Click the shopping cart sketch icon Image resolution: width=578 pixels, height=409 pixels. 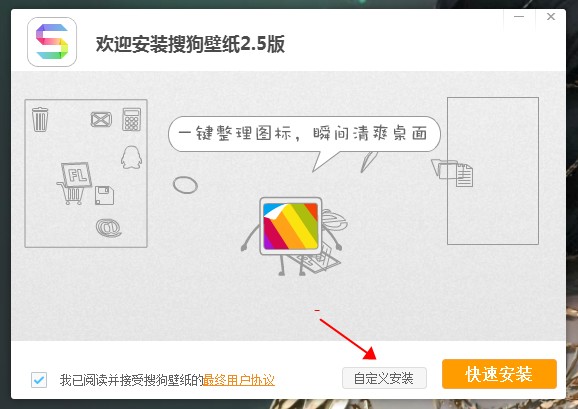pos(70,193)
